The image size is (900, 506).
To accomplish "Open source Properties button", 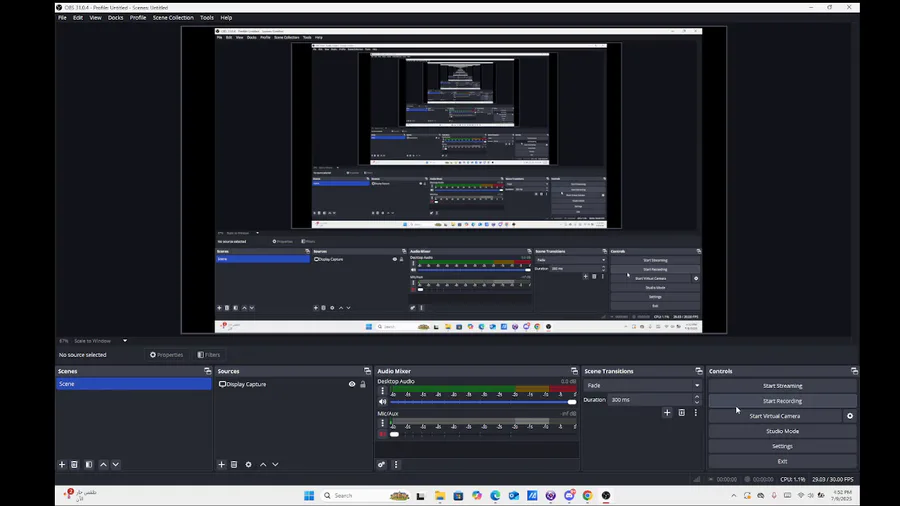I will [x=166, y=355].
